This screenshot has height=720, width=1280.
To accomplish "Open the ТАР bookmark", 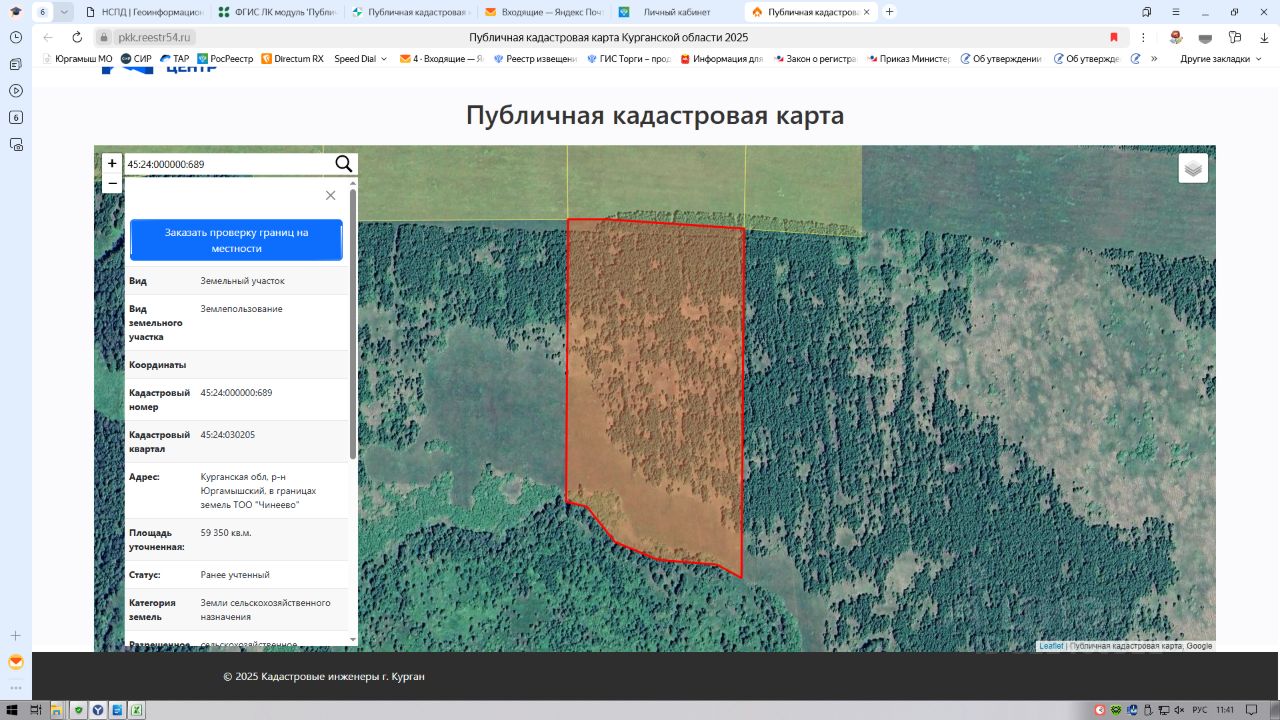I will (x=174, y=59).
